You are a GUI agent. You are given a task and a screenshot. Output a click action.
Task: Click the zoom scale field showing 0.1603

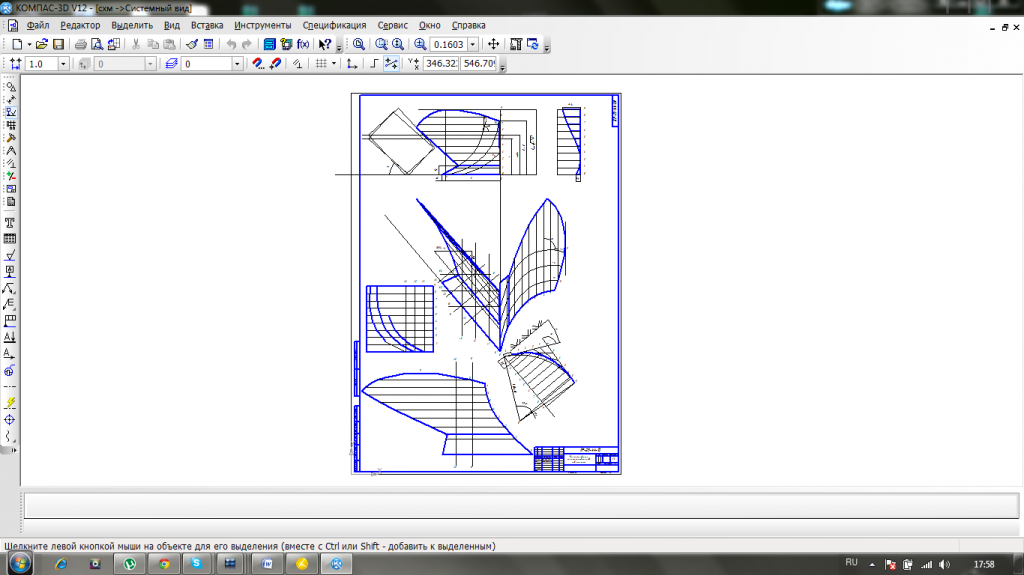click(x=449, y=44)
